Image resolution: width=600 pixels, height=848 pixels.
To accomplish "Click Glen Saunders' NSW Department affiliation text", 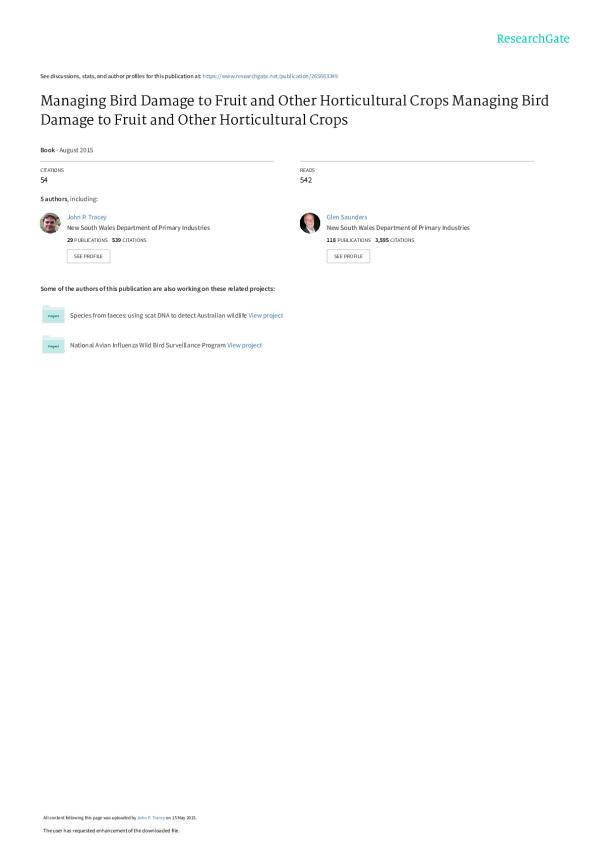I will point(398,228).
